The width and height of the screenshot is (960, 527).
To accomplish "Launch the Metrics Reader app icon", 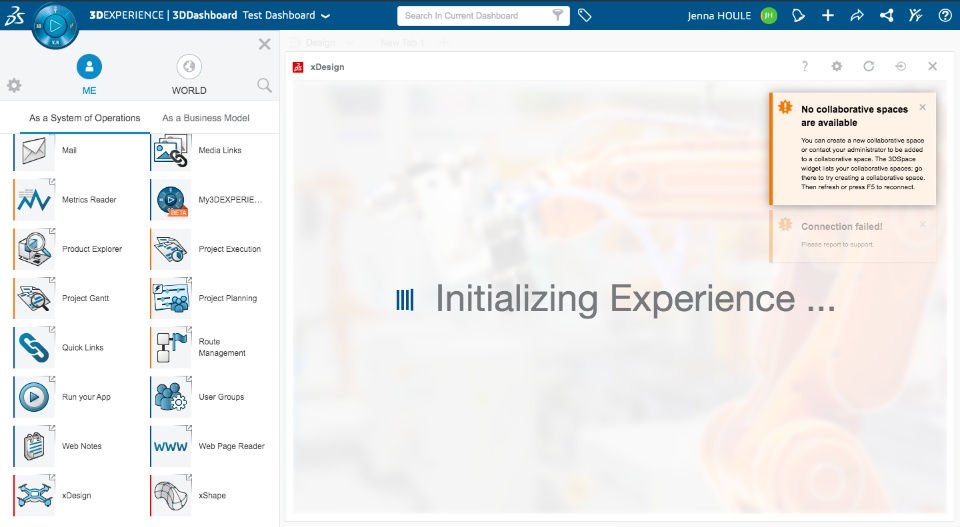I will (34, 200).
